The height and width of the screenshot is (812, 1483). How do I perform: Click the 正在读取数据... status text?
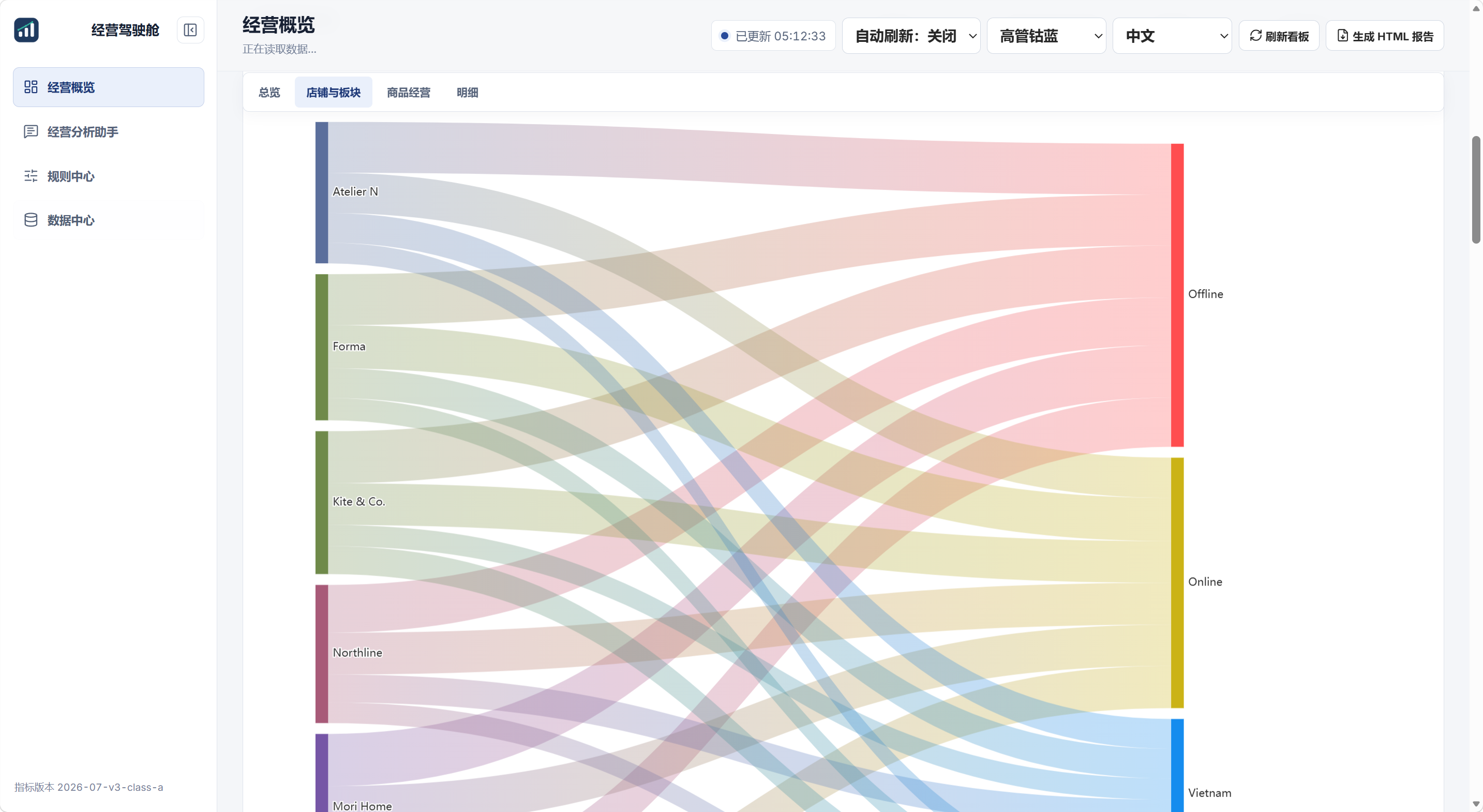coord(279,49)
